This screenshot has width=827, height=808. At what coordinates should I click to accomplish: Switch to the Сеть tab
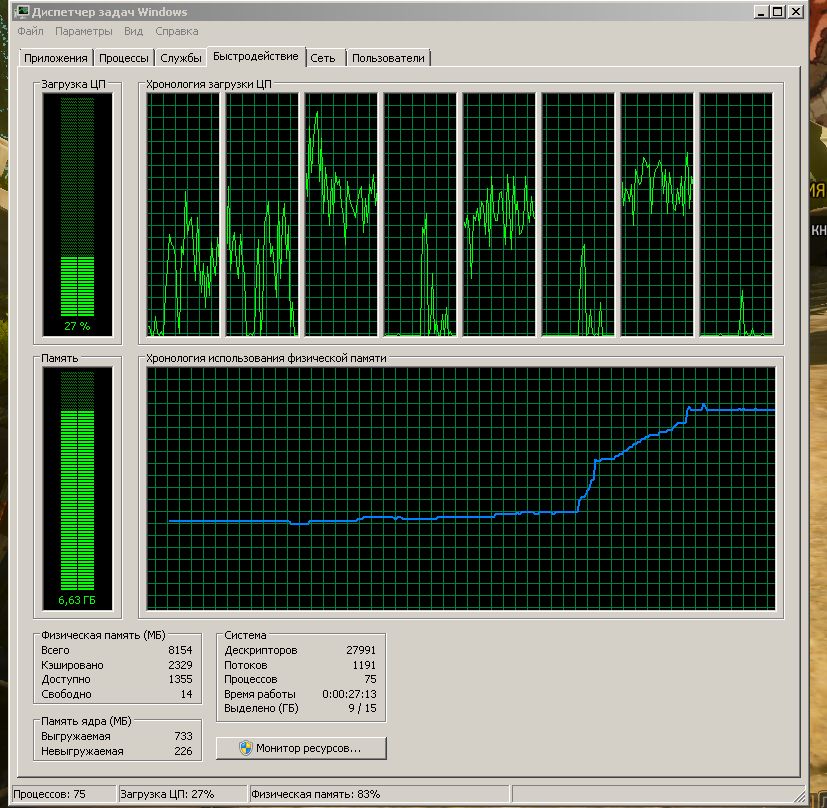pos(323,58)
